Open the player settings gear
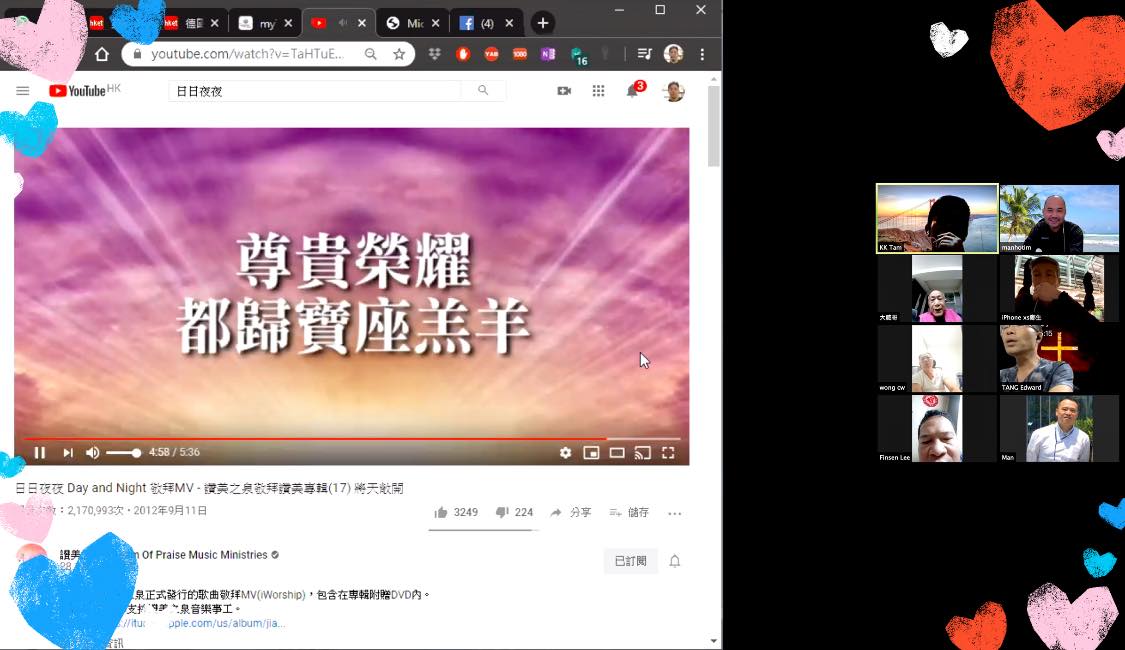This screenshot has height=650, width=1125. (x=565, y=453)
